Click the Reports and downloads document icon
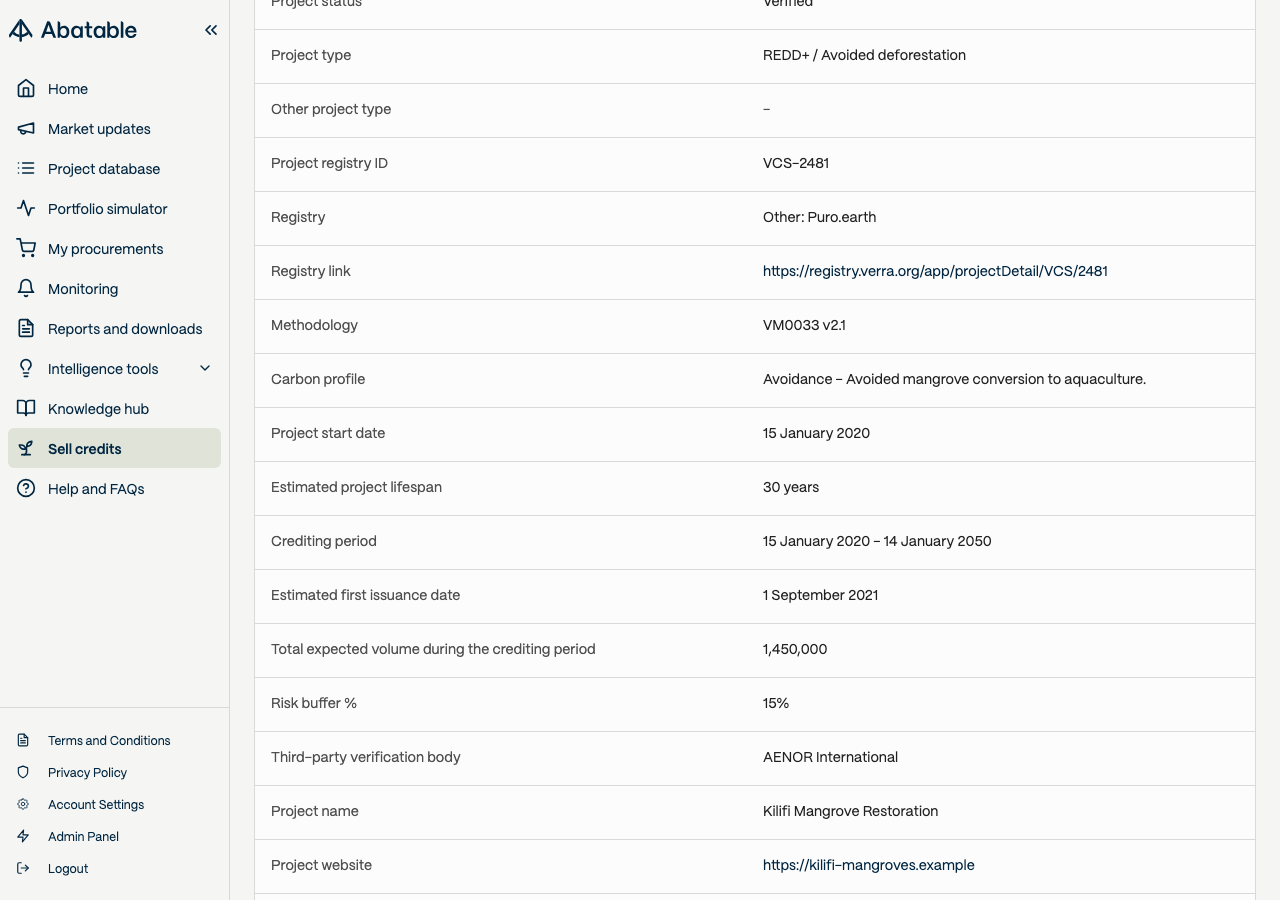 26,329
